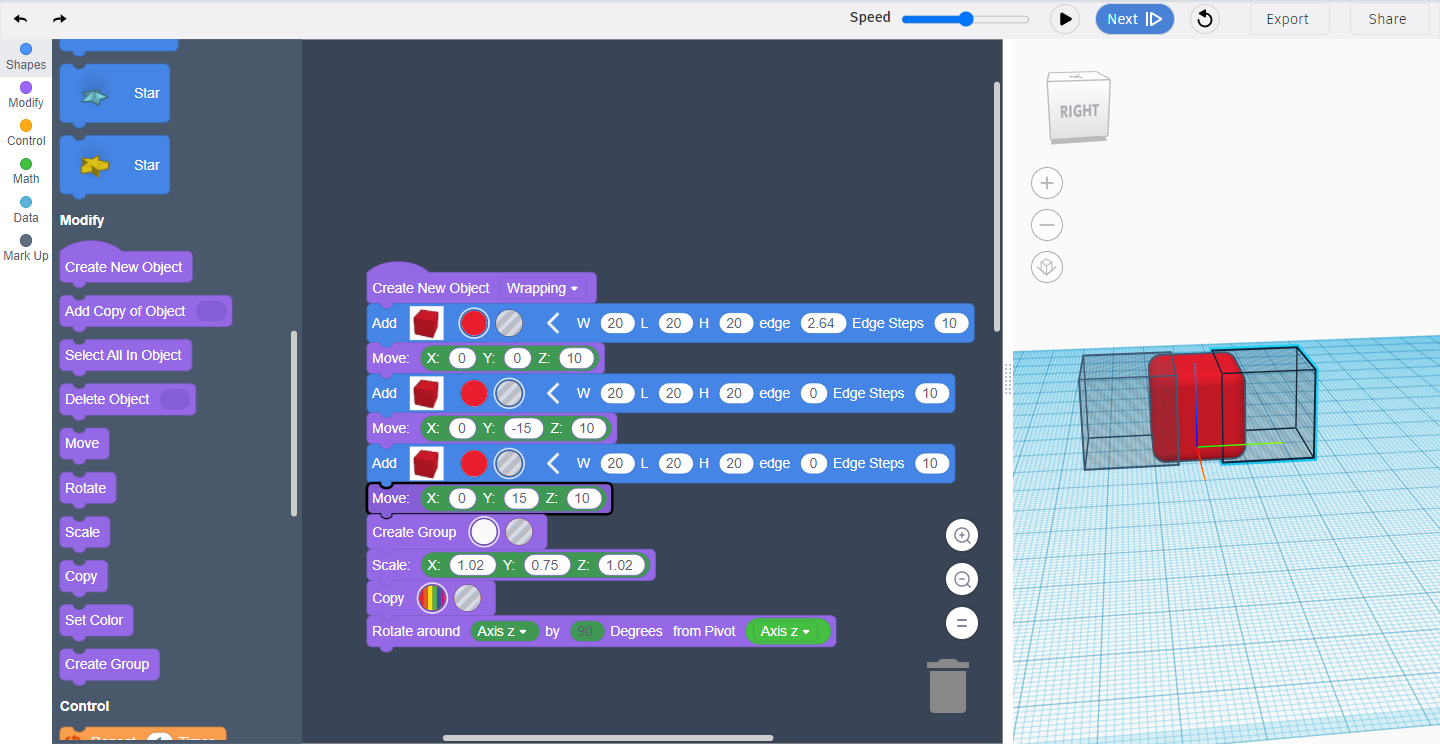Toggle hole mode on the workspace Copy block
The width and height of the screenshot is (1440, 744).
pos(467,598)
